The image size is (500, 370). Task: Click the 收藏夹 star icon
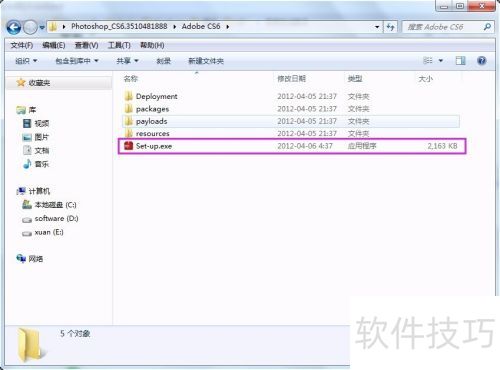coord(21,82)
